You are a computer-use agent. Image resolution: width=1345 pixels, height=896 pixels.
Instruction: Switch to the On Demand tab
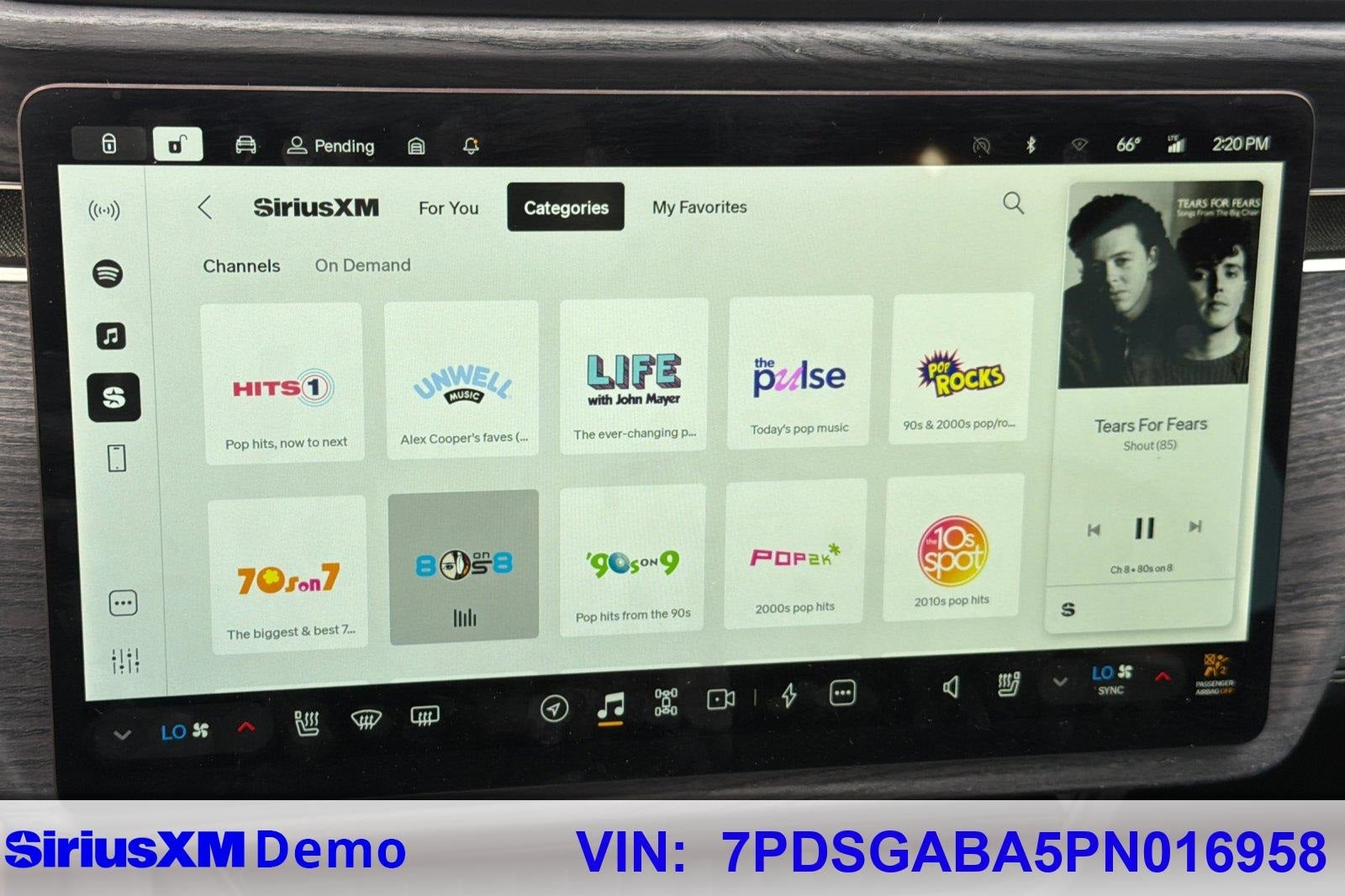point(362,266)
